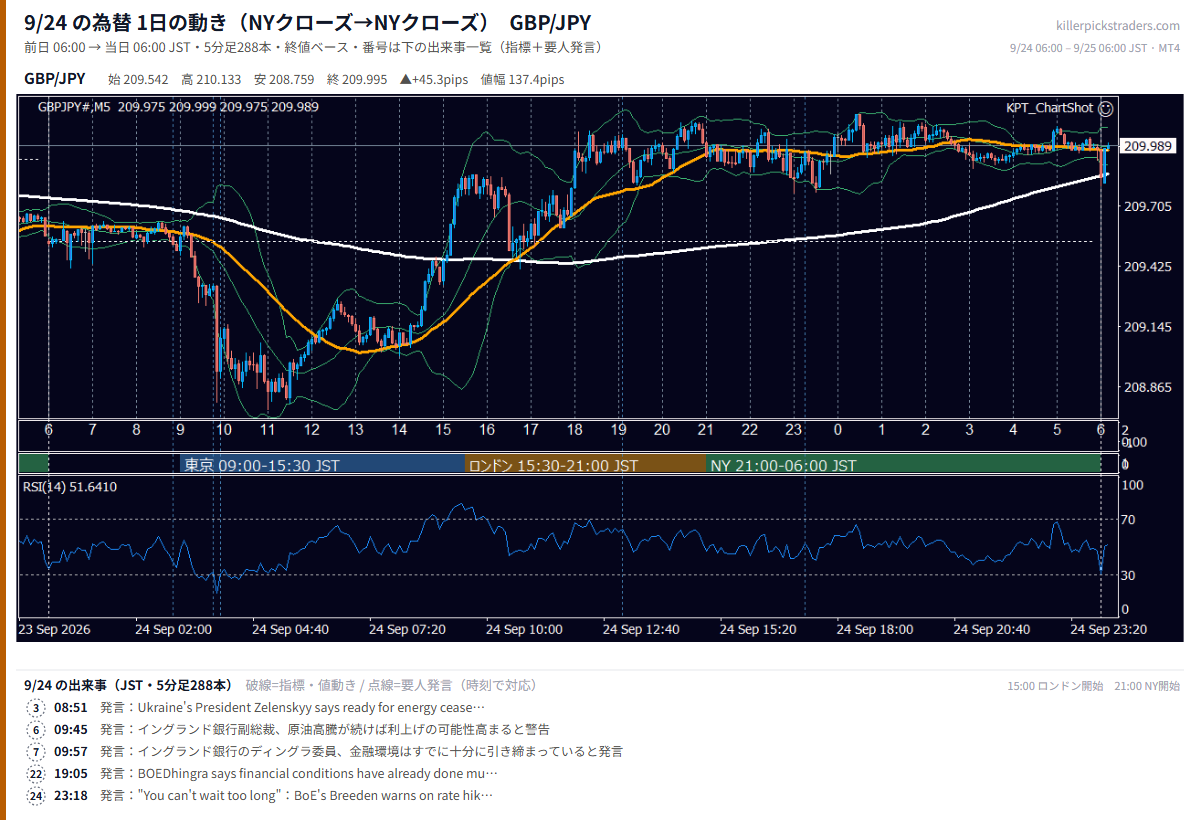The height and width of the screenshot is (820, 1200).
Task: Click the circled number 3 event marker
Action: pos(37,708)
